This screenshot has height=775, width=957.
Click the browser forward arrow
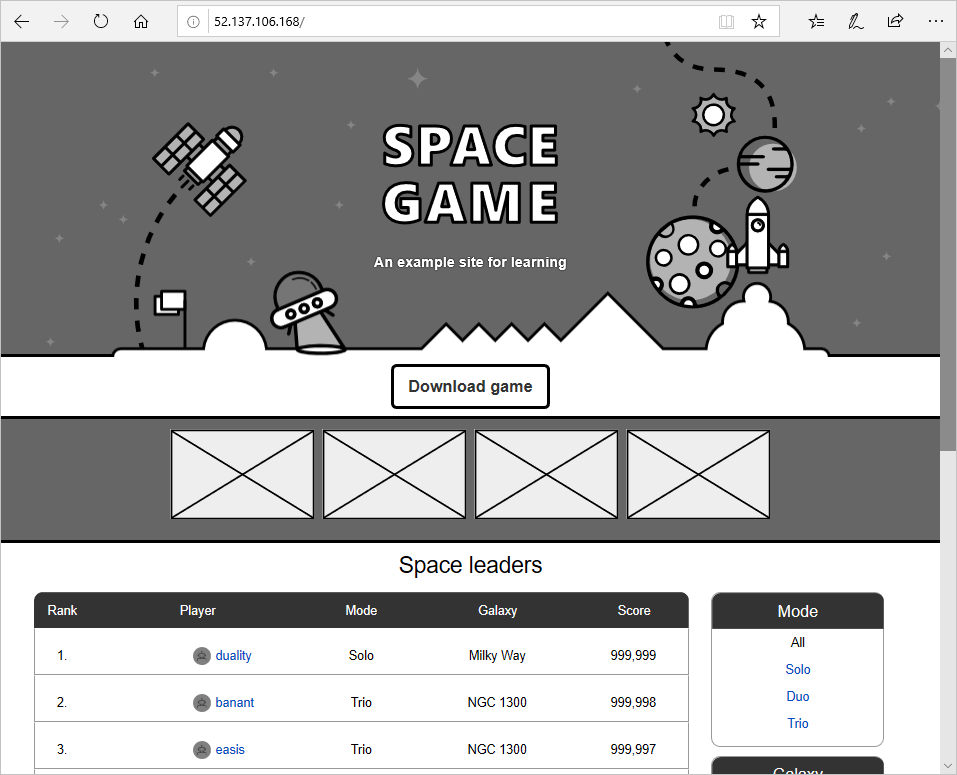[61, 22]
